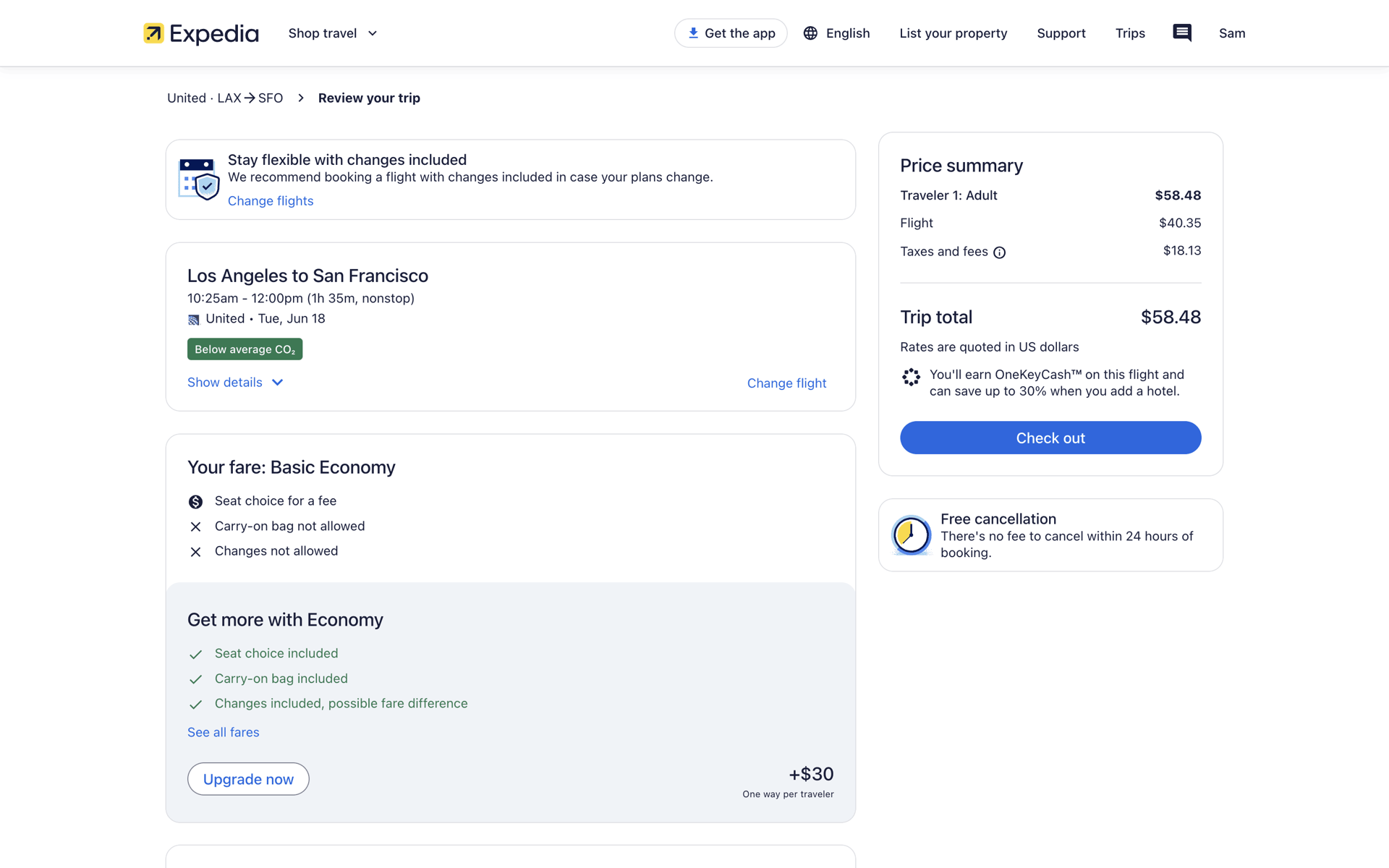Click the One way per traveler note
Image resolution: width=1389 pixels, height=868 pixels.
tap(788, 794)
